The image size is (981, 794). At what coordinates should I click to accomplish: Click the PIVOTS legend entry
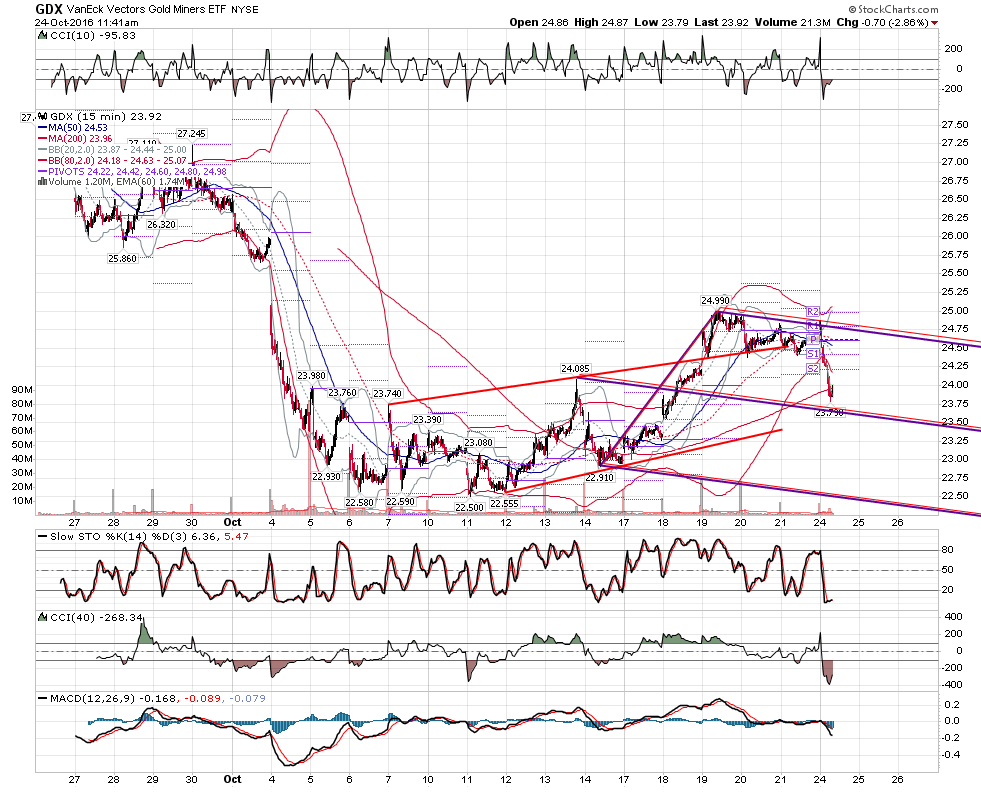click(133, 171)
